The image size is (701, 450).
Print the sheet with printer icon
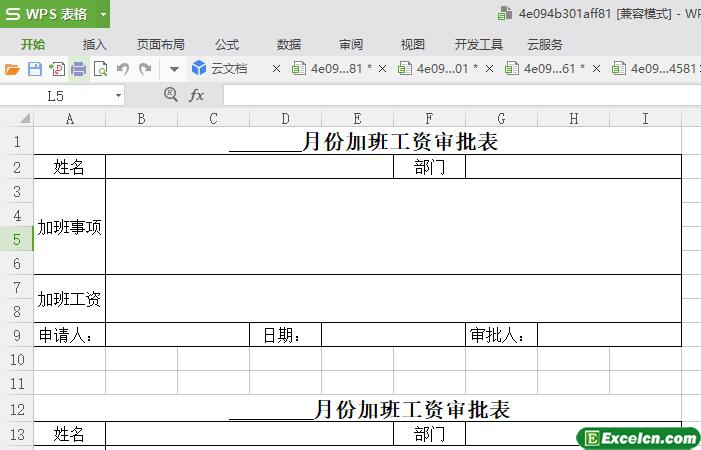79,69
